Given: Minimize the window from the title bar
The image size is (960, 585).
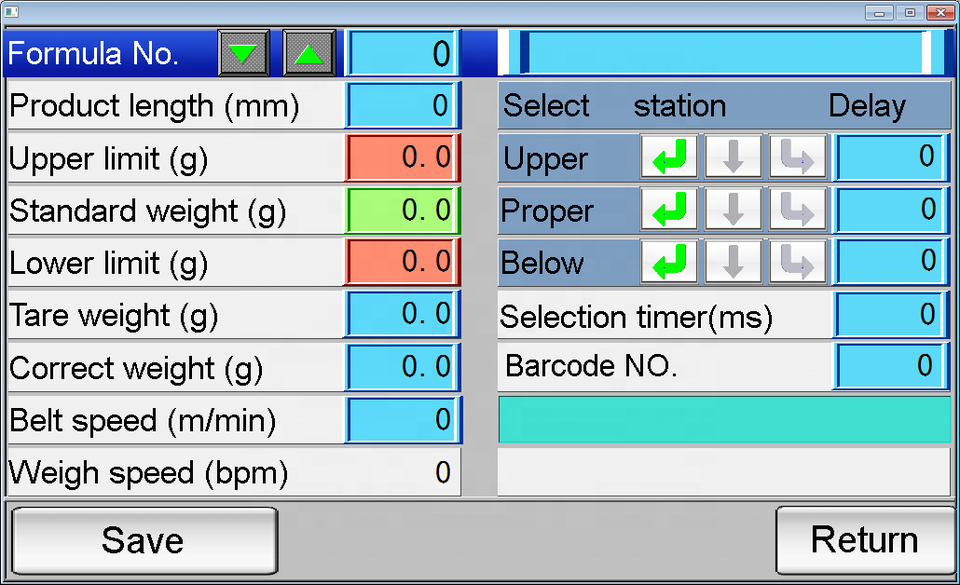Looking at the screenshot, I should 879,12.
